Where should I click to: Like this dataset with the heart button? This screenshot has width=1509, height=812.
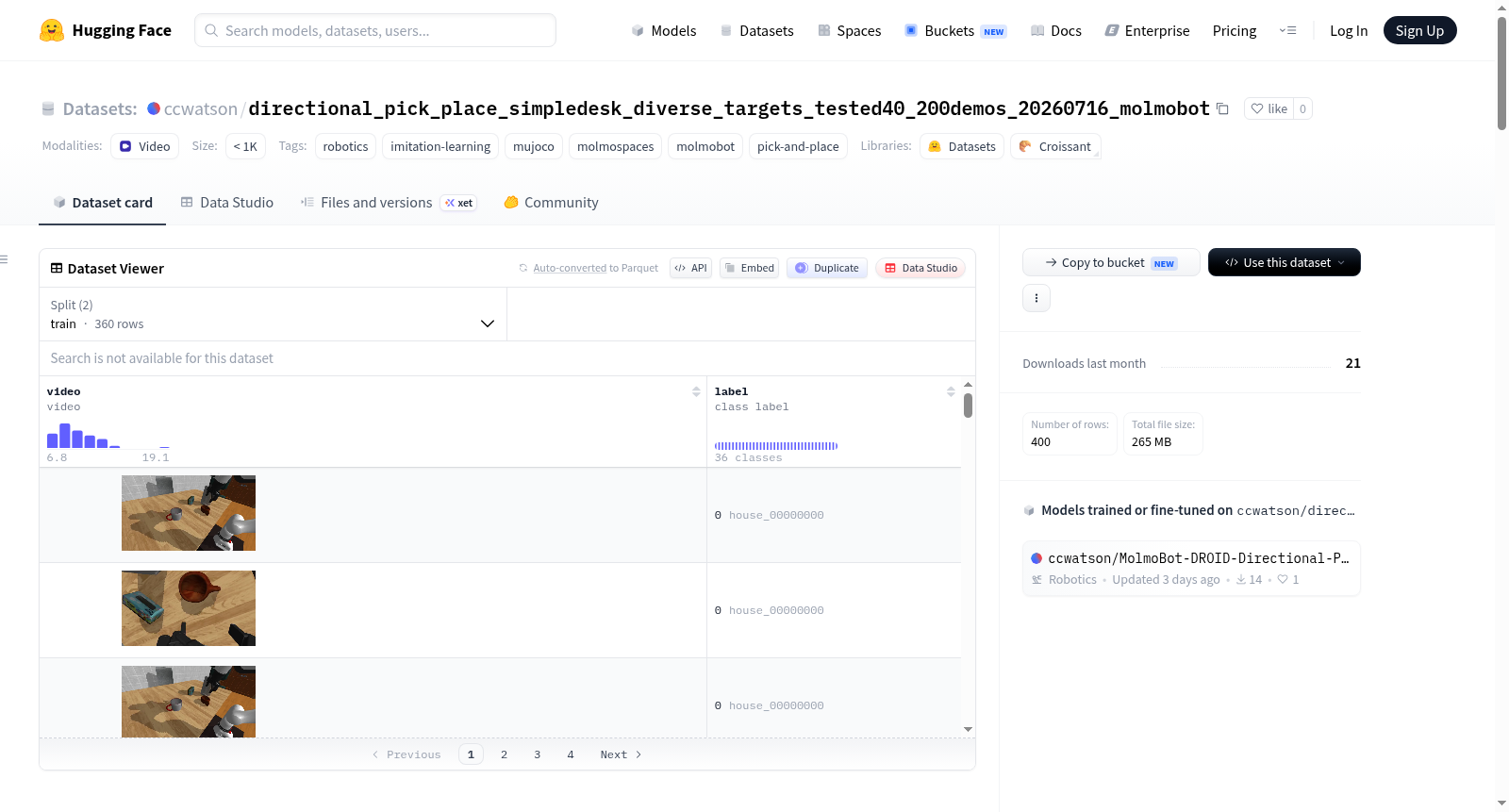tap(1269, 108)
